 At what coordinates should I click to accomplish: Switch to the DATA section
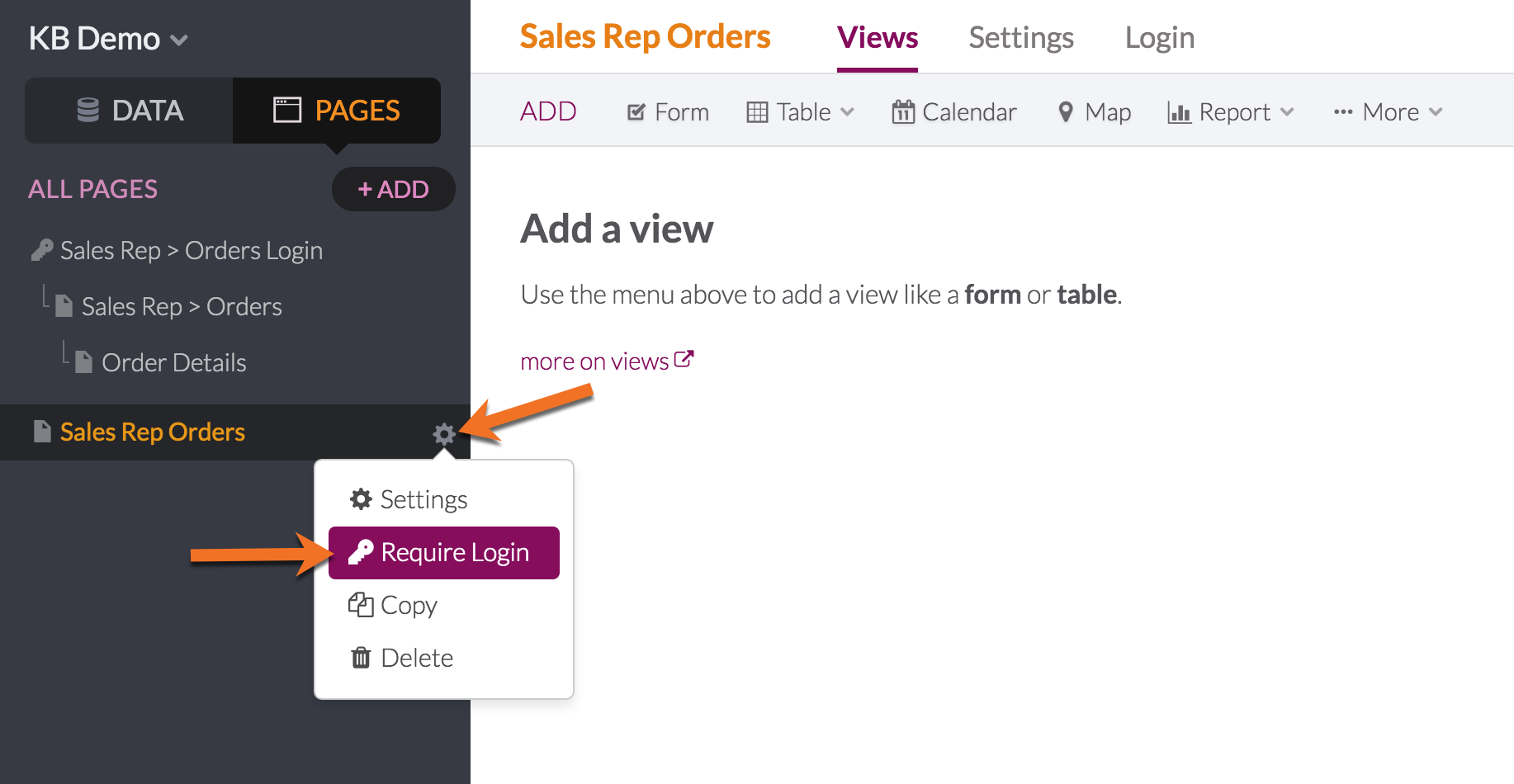click(130, 111)
